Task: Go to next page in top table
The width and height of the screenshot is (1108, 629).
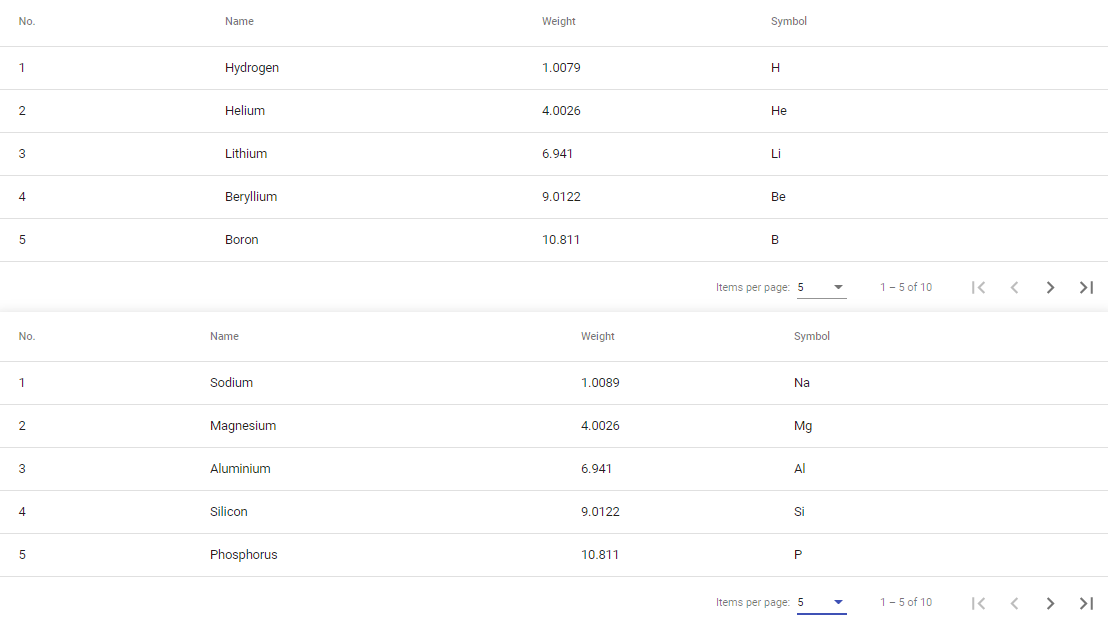Action: point(1050,287)
